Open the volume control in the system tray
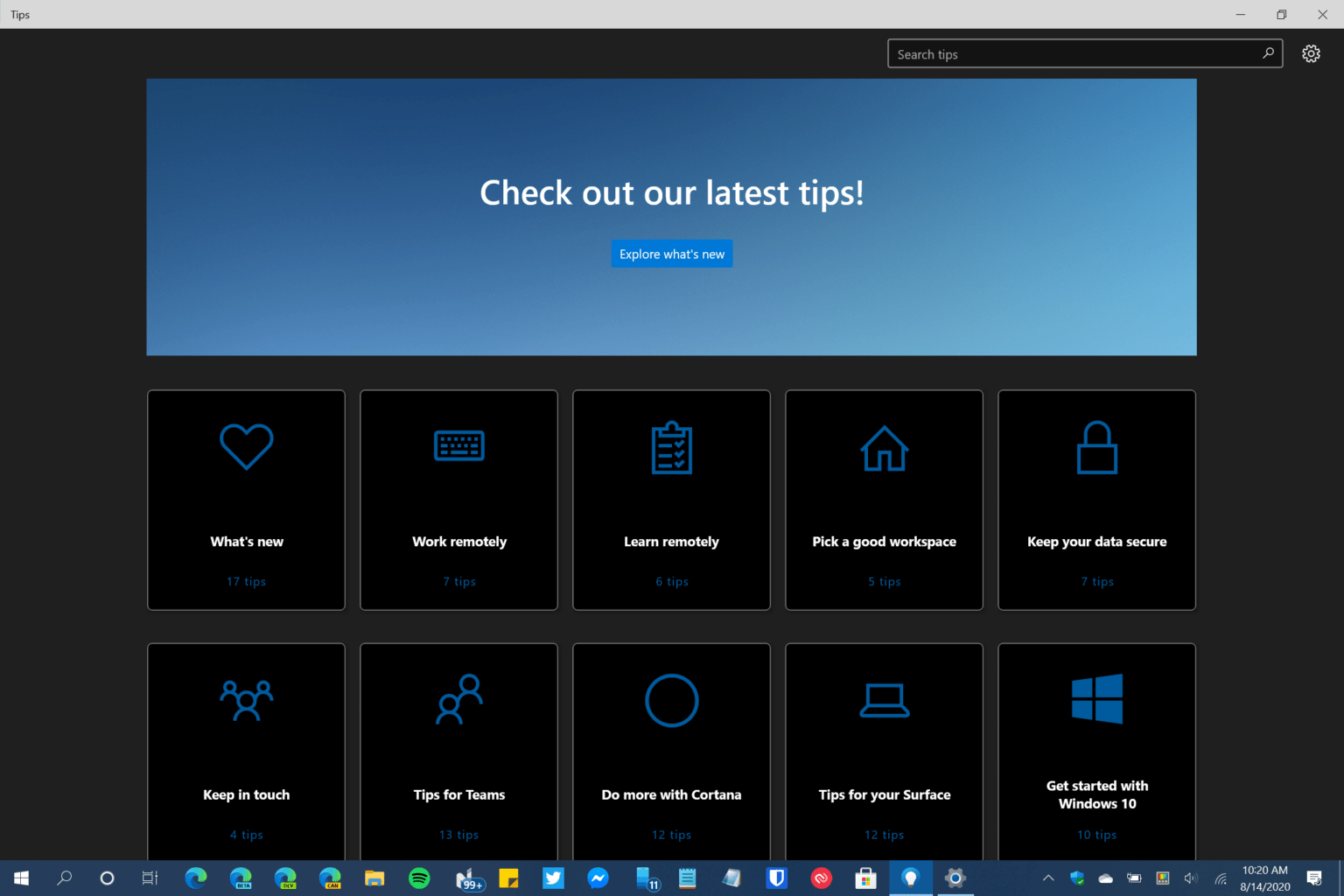1344x896 pixels. click(x=1190, y=878)
